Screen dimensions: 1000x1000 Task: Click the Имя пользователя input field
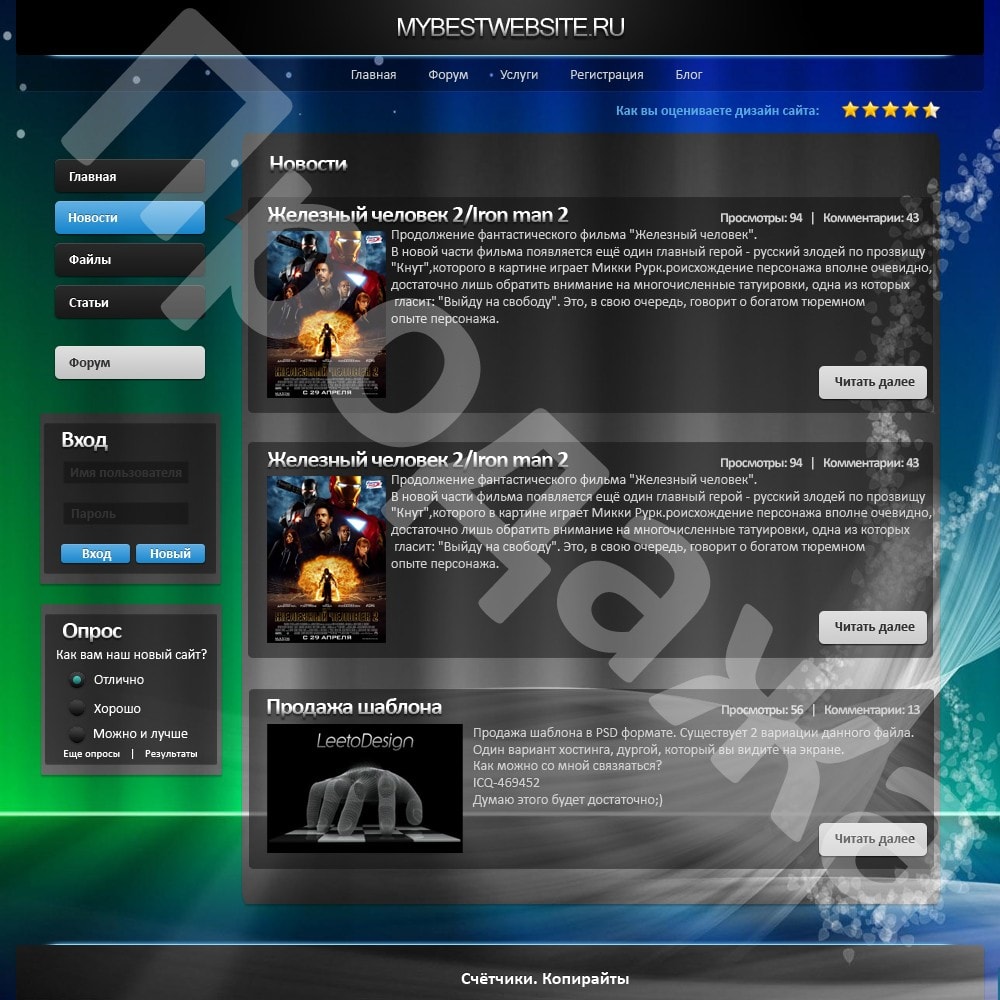click(126, 473)
